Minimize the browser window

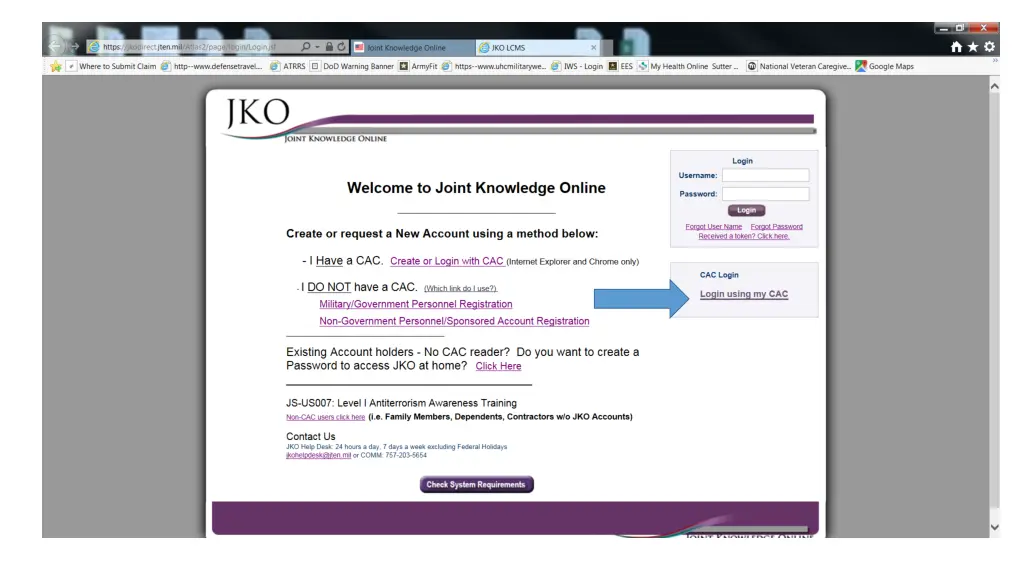[x=943, y=28]
